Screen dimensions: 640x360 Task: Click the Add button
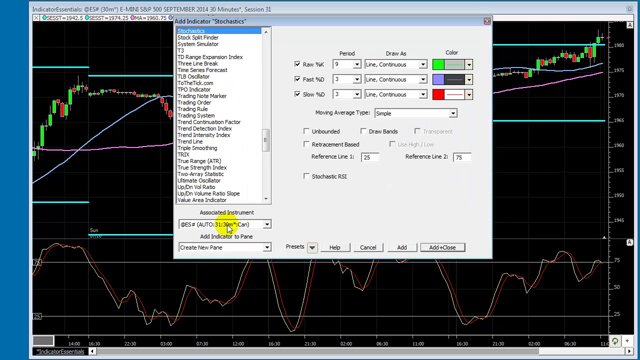[x=402, y=247]
